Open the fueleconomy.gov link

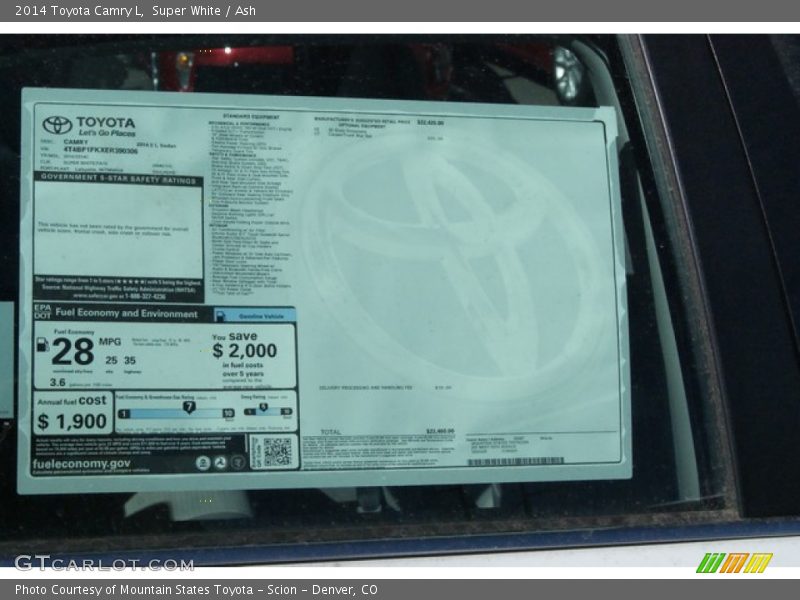coord(81,463)
